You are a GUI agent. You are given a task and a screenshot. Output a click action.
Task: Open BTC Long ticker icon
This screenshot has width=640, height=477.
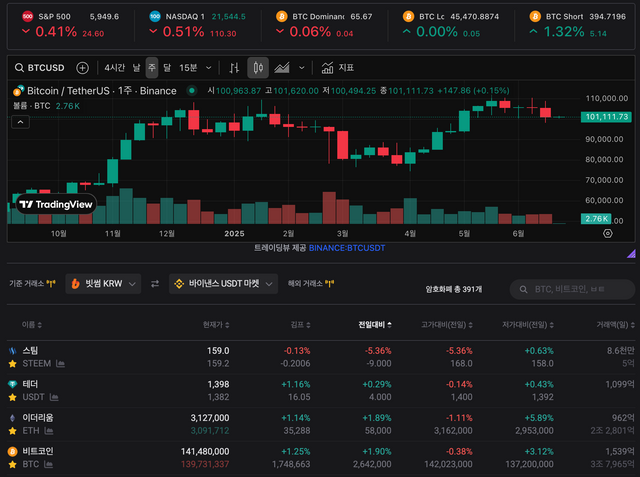pos(408,16)
